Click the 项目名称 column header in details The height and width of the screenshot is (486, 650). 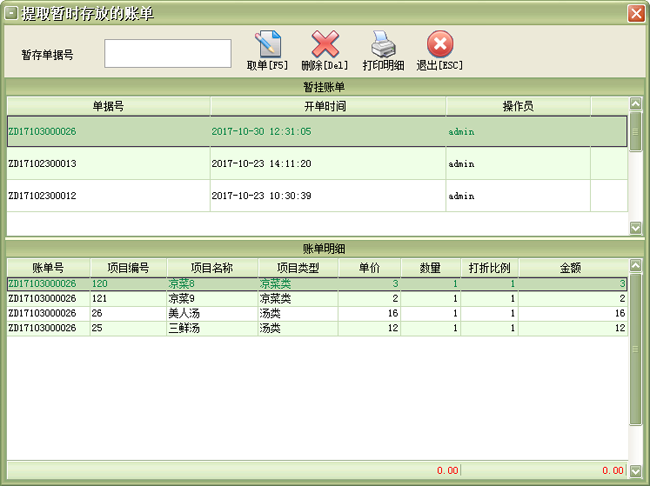tap(212, 268)
